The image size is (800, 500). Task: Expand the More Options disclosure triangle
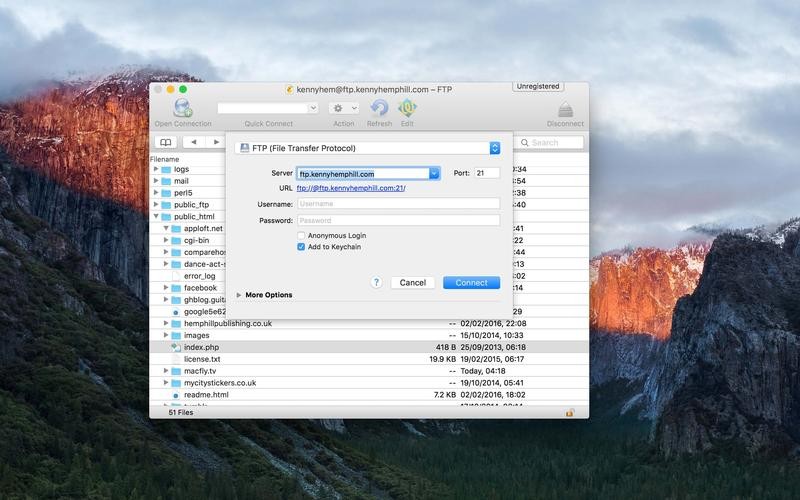[x=239, y=295]
